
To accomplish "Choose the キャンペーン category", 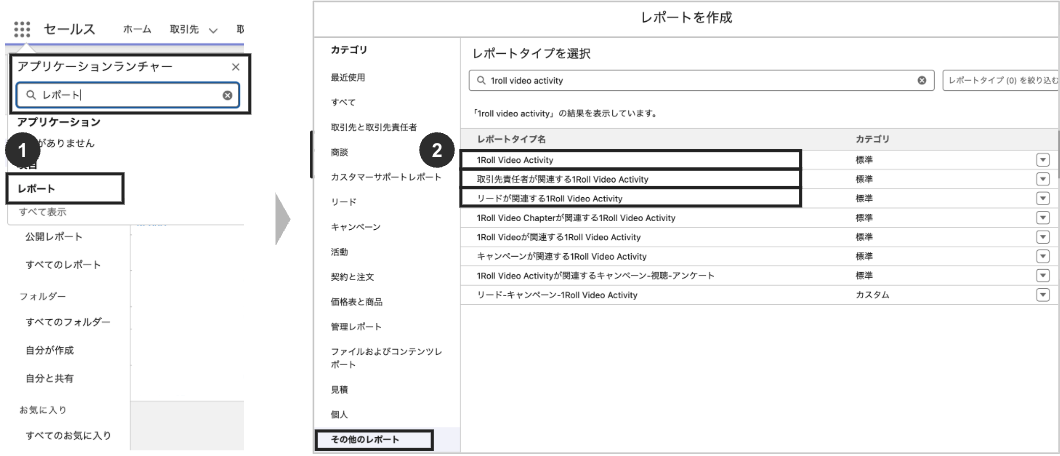I will [x=356, y=228].
